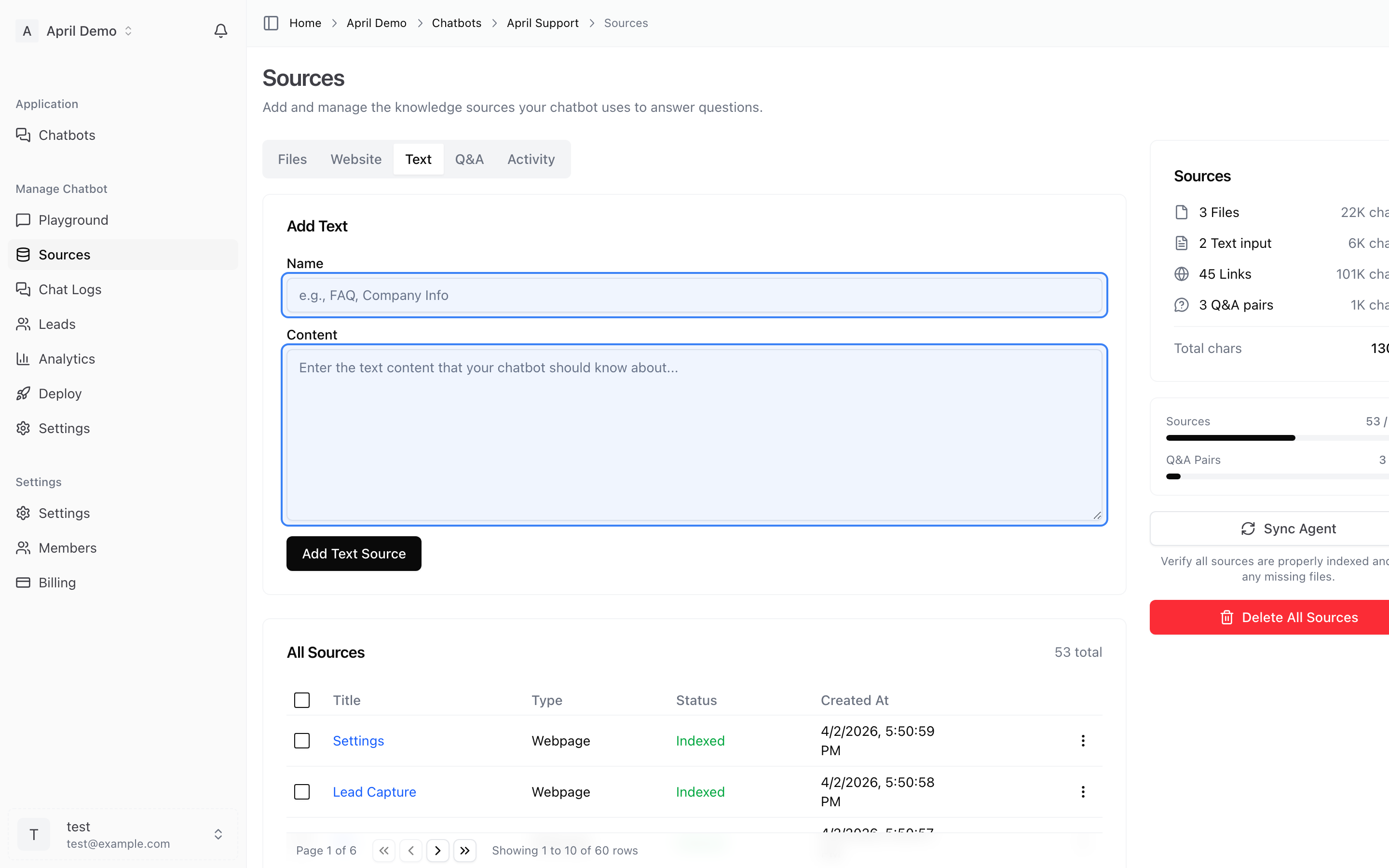Open Chat Logs
Screen dimensions: 1389x868
tap(123, 289)
